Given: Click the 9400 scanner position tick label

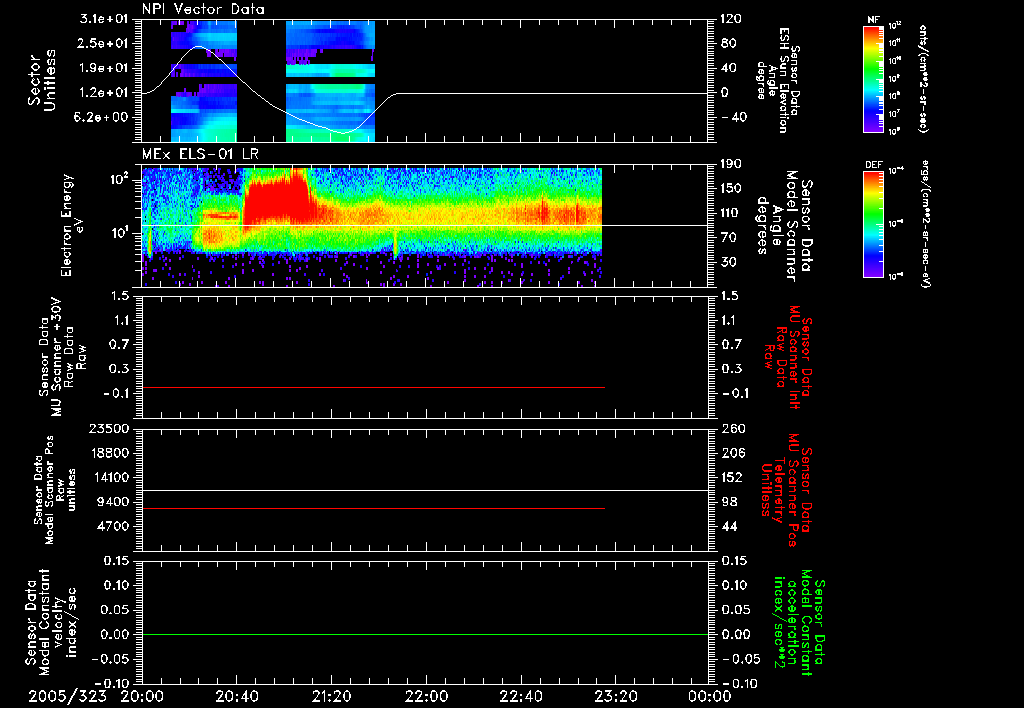Looking at the screenshot, I should point(112,502).
